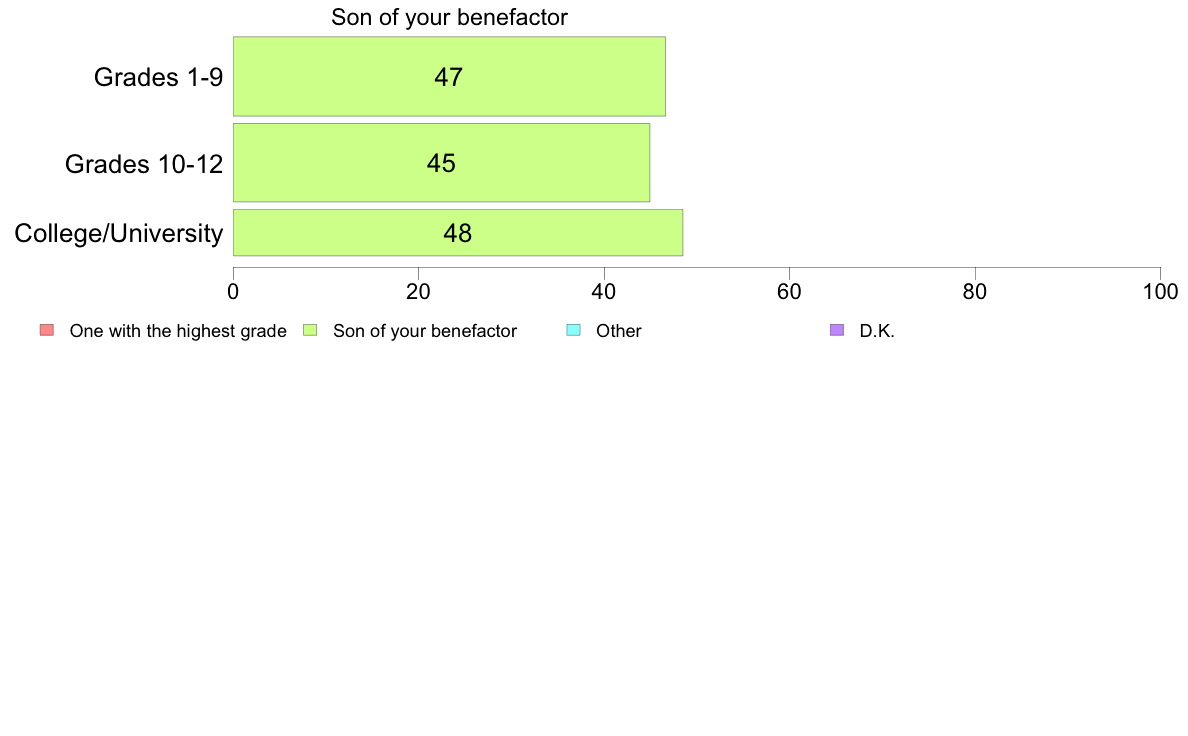Click the 100 tick label on x-axis
Viewport: 1188px width, 736px height.
click(x=1160, y=292)
